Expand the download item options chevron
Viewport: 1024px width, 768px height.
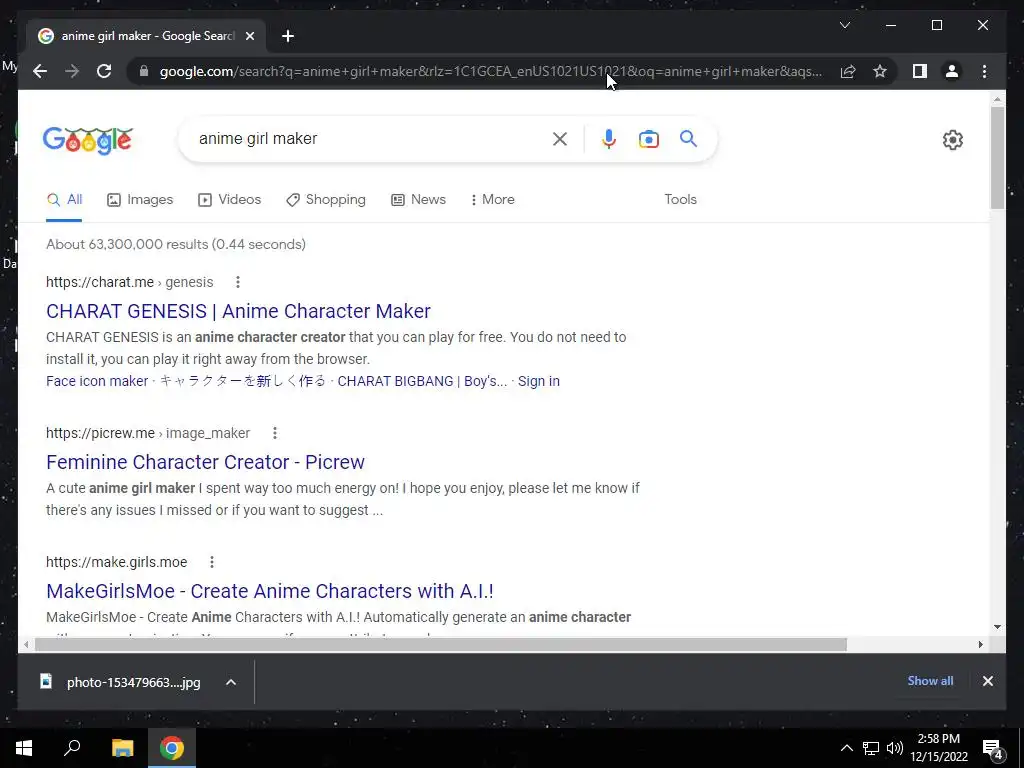tap(231, 682)
